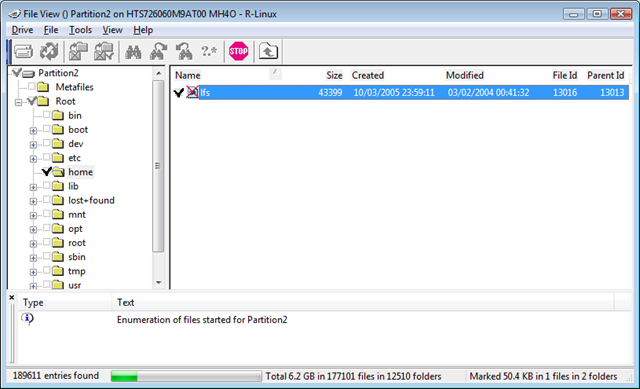Click the drive view toolbar icon
The width and height of the screenshot is (640, 389).
(x=23, y=51)
